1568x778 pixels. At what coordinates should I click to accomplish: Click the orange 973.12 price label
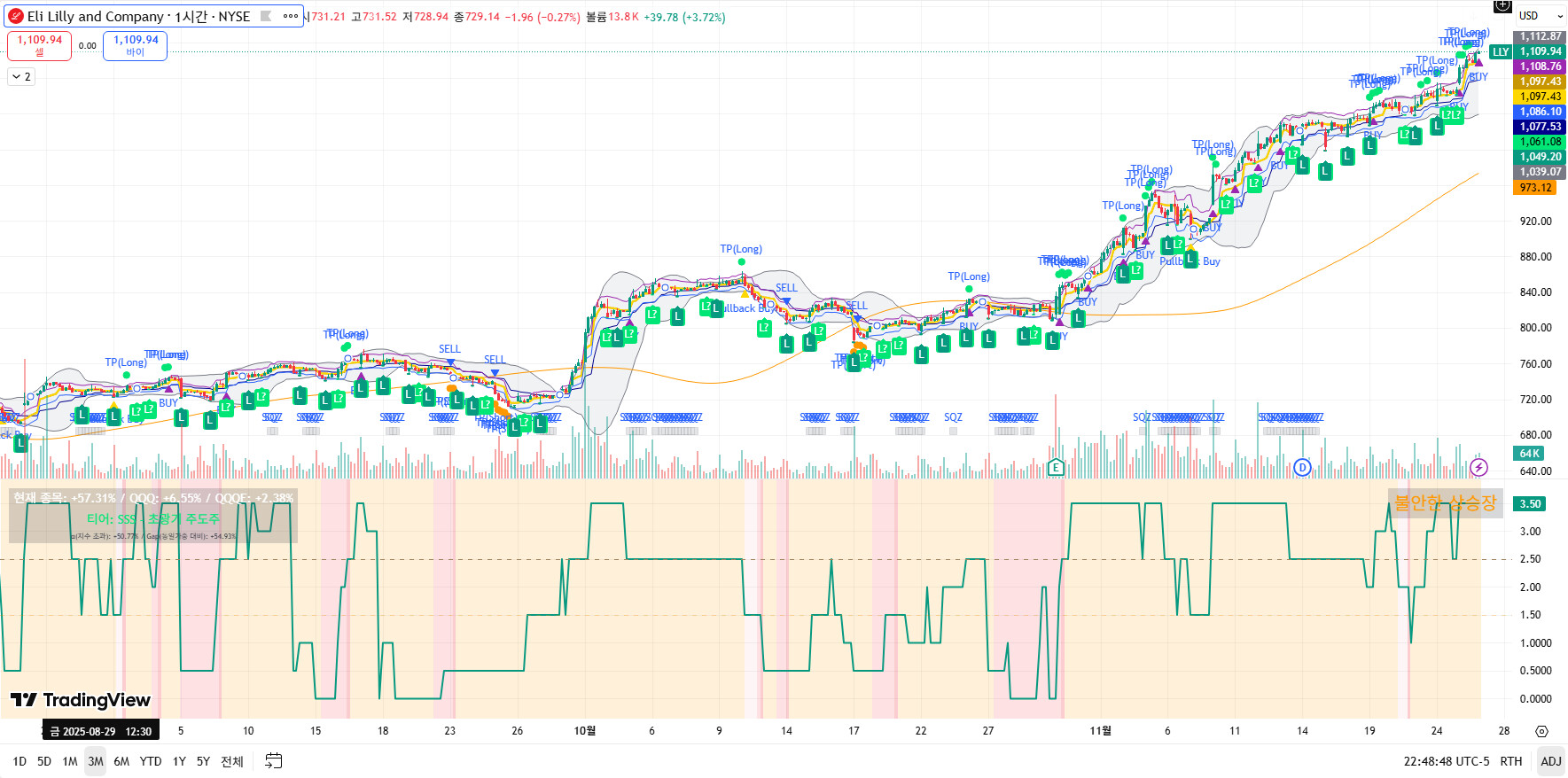(1536, 188)
